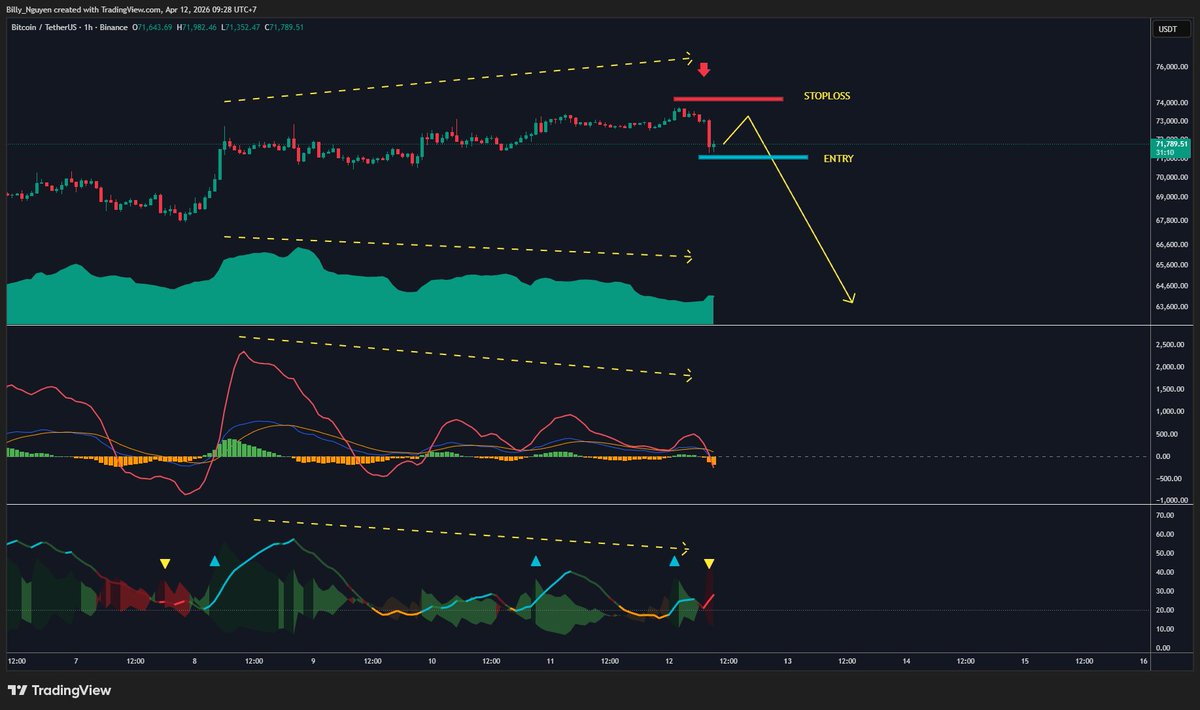The image size is (1200, 710).
Task: Click the red down arrow above STOPLOSS
Action: pos(704,70)
